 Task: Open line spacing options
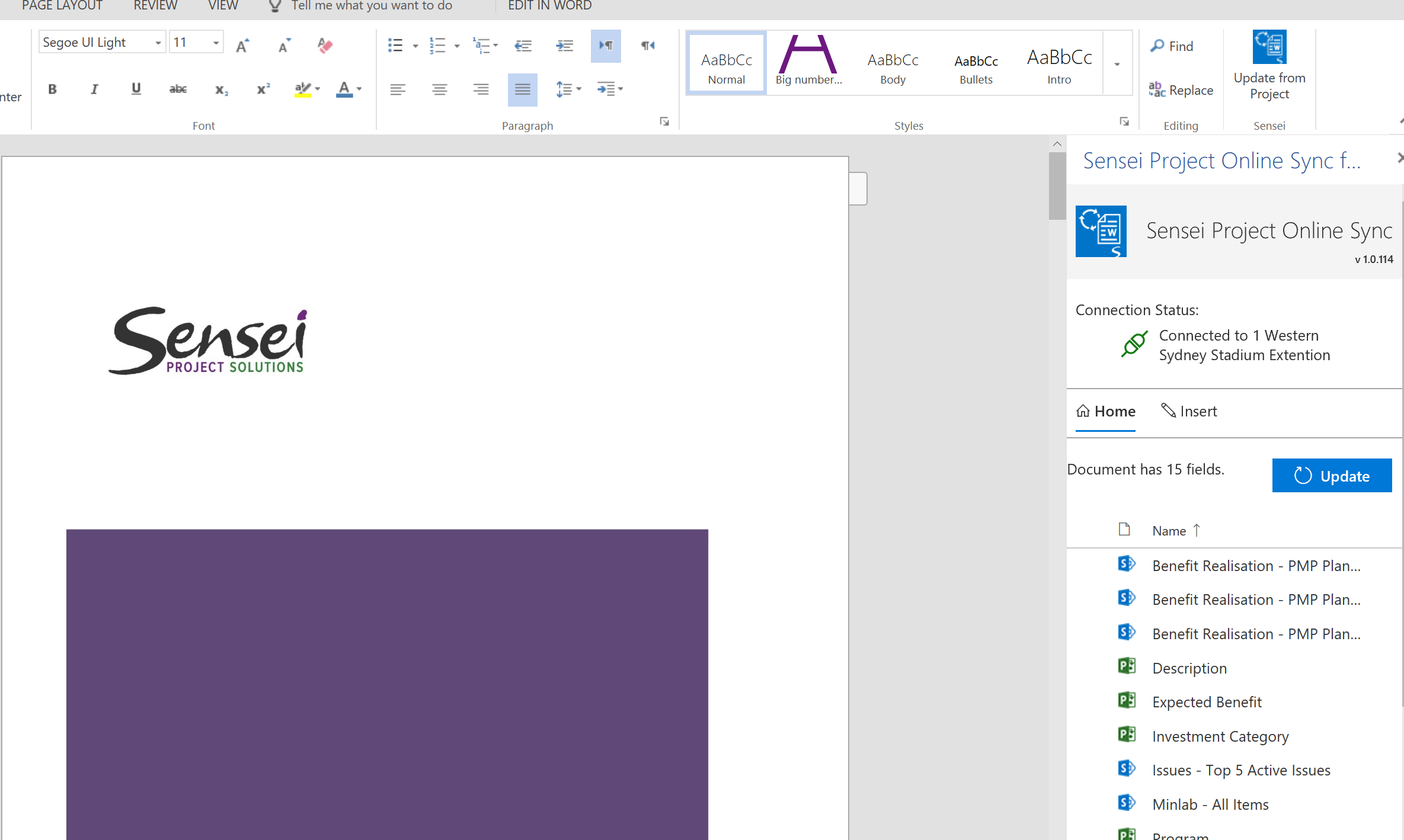568,89
